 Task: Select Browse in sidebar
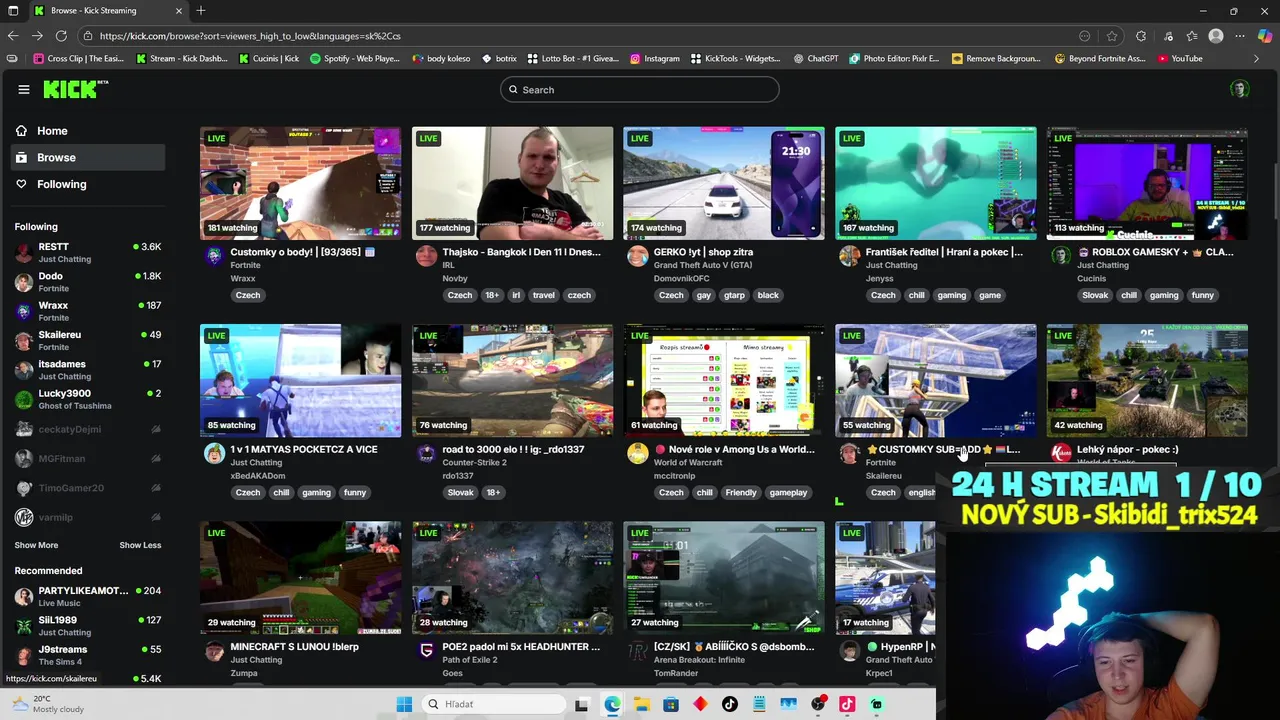(90, 157)
